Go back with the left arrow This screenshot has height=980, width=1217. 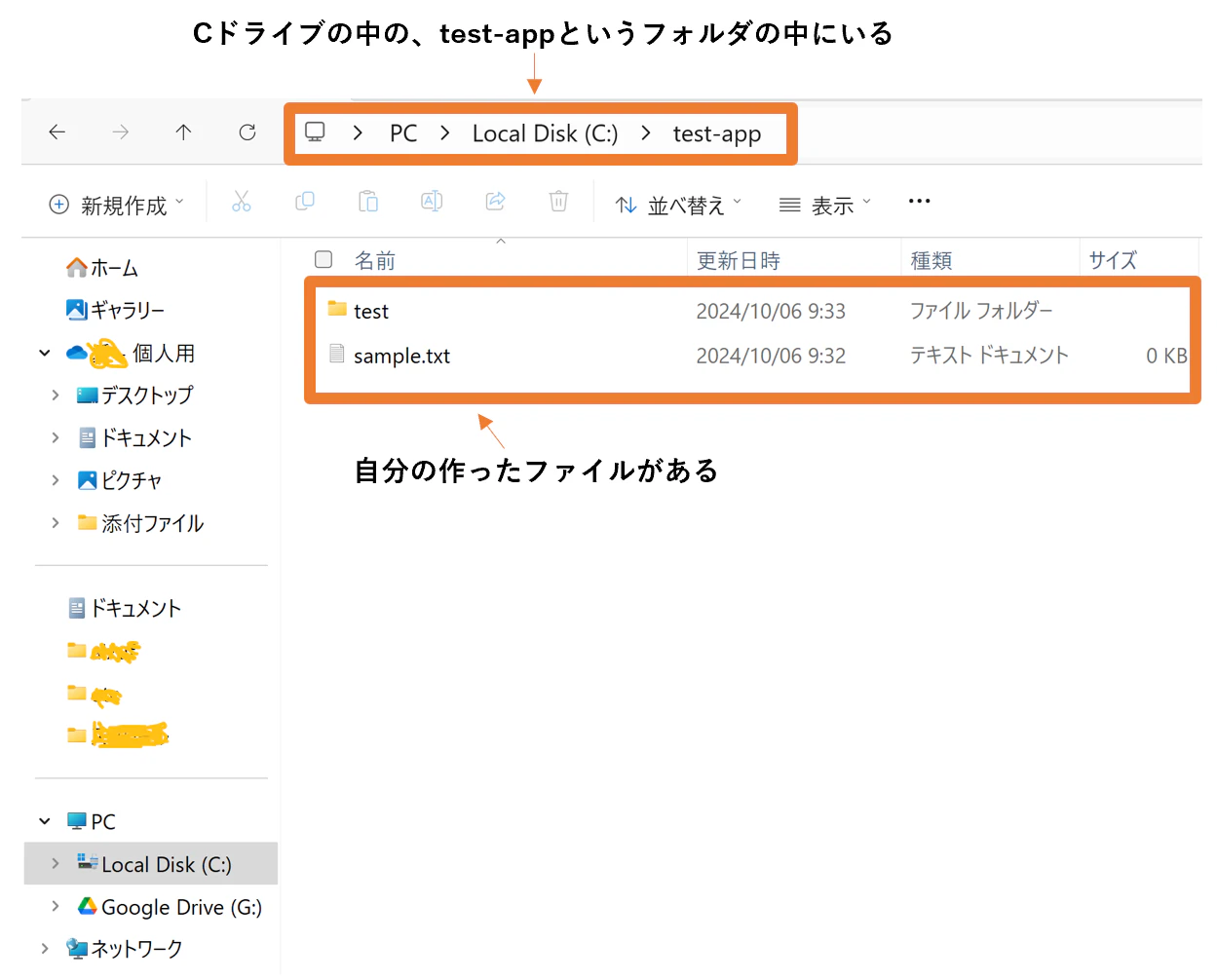[x=57, y=132]
